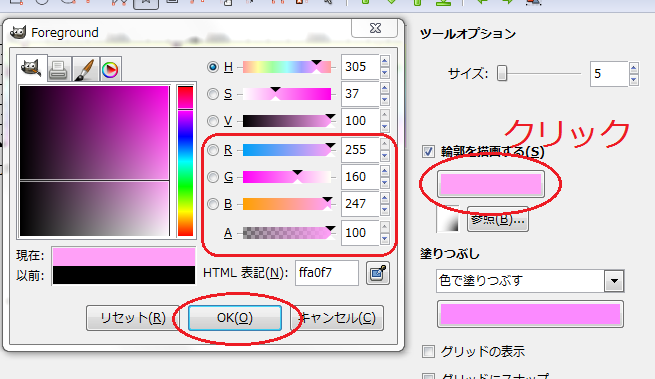Enable the グリッドの表示 checkbox
The image size is (655, 379).
tap(428, 351)
